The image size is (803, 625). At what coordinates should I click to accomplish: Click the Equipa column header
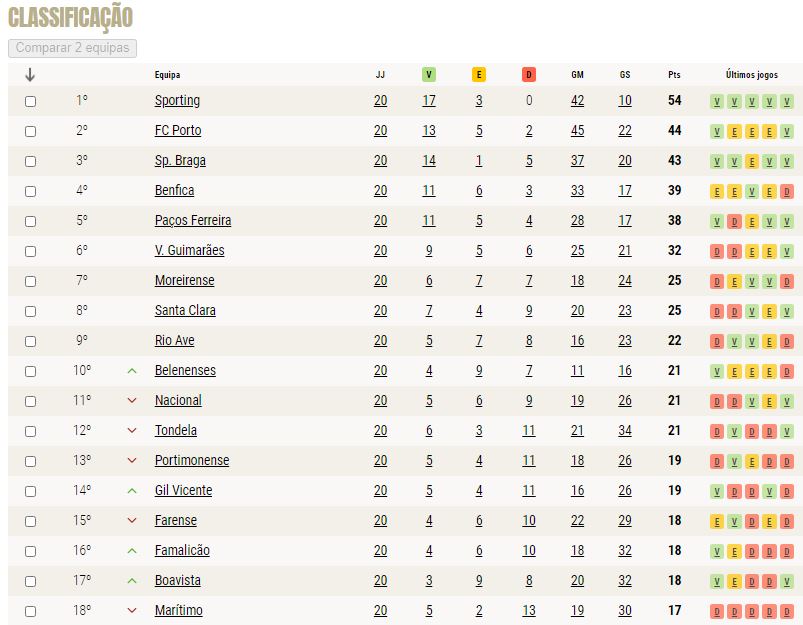click(x=167, y=75)
